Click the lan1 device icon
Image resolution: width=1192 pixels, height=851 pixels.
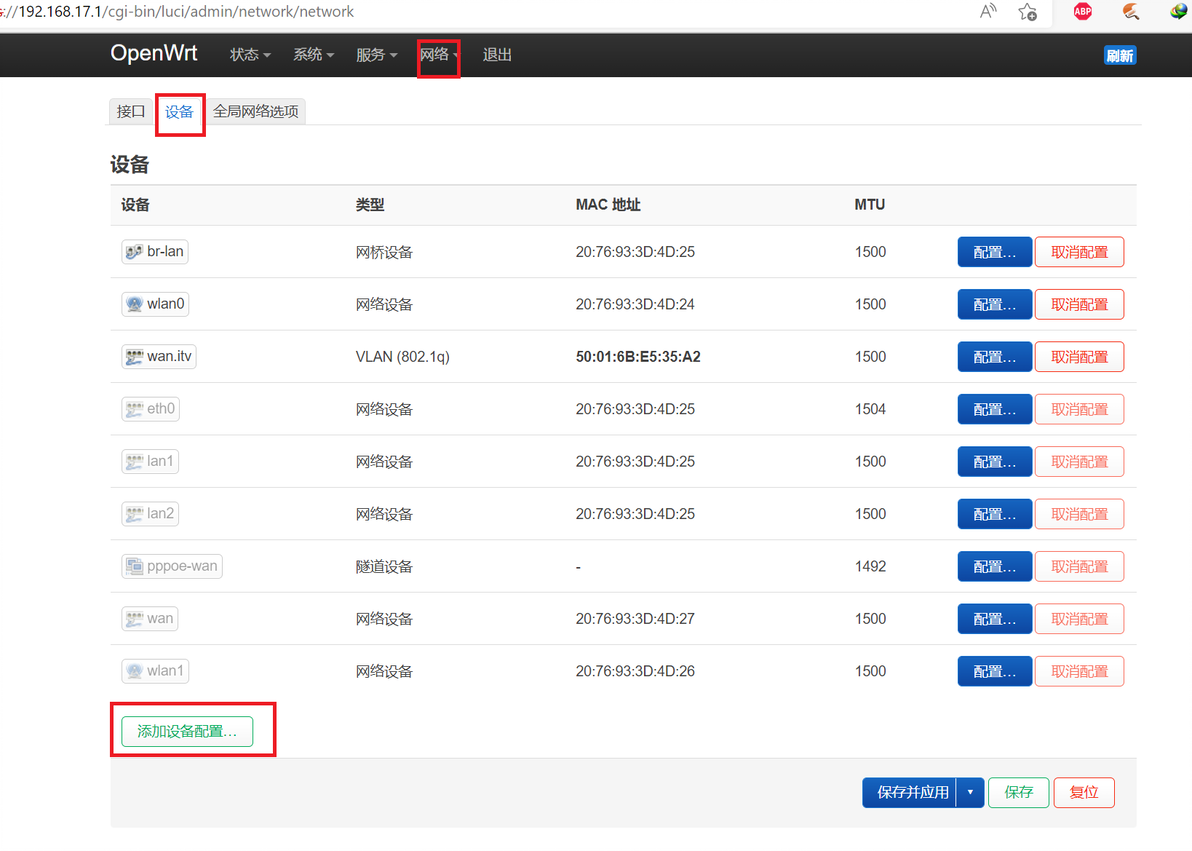(x=134, y=462)
